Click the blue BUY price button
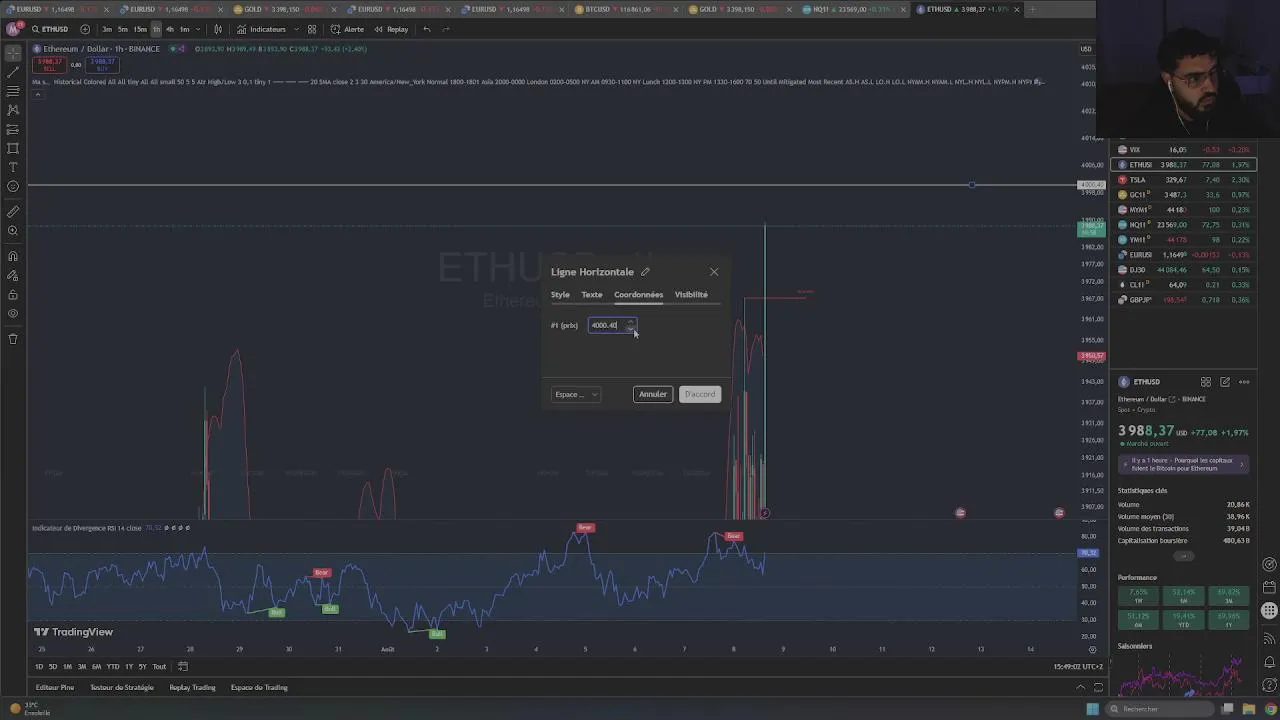The height and width of the screenshot is (720, 1280). tap(101, 64)
